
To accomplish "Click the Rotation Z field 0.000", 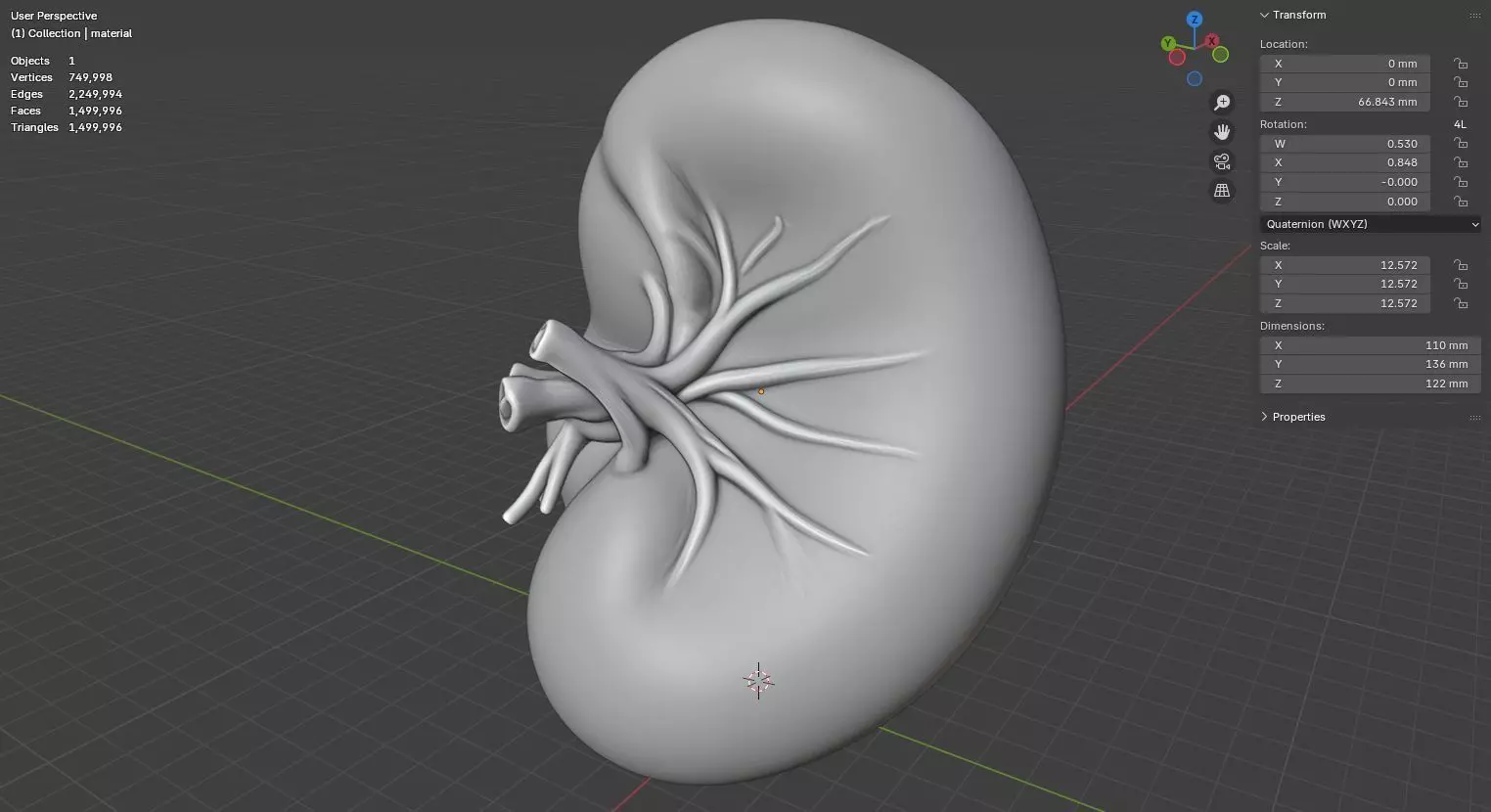I will pyautogui.click(x=1345, y=202).
